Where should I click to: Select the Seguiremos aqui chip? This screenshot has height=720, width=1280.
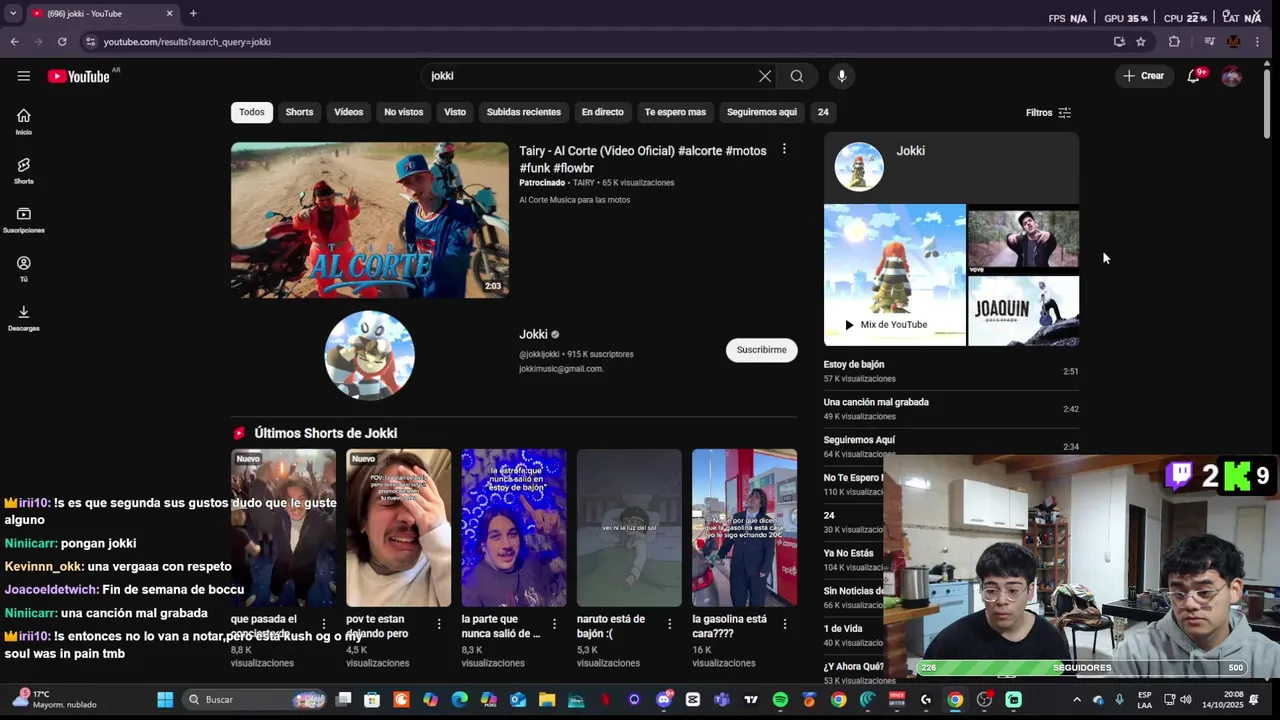(x=762, y=112)
